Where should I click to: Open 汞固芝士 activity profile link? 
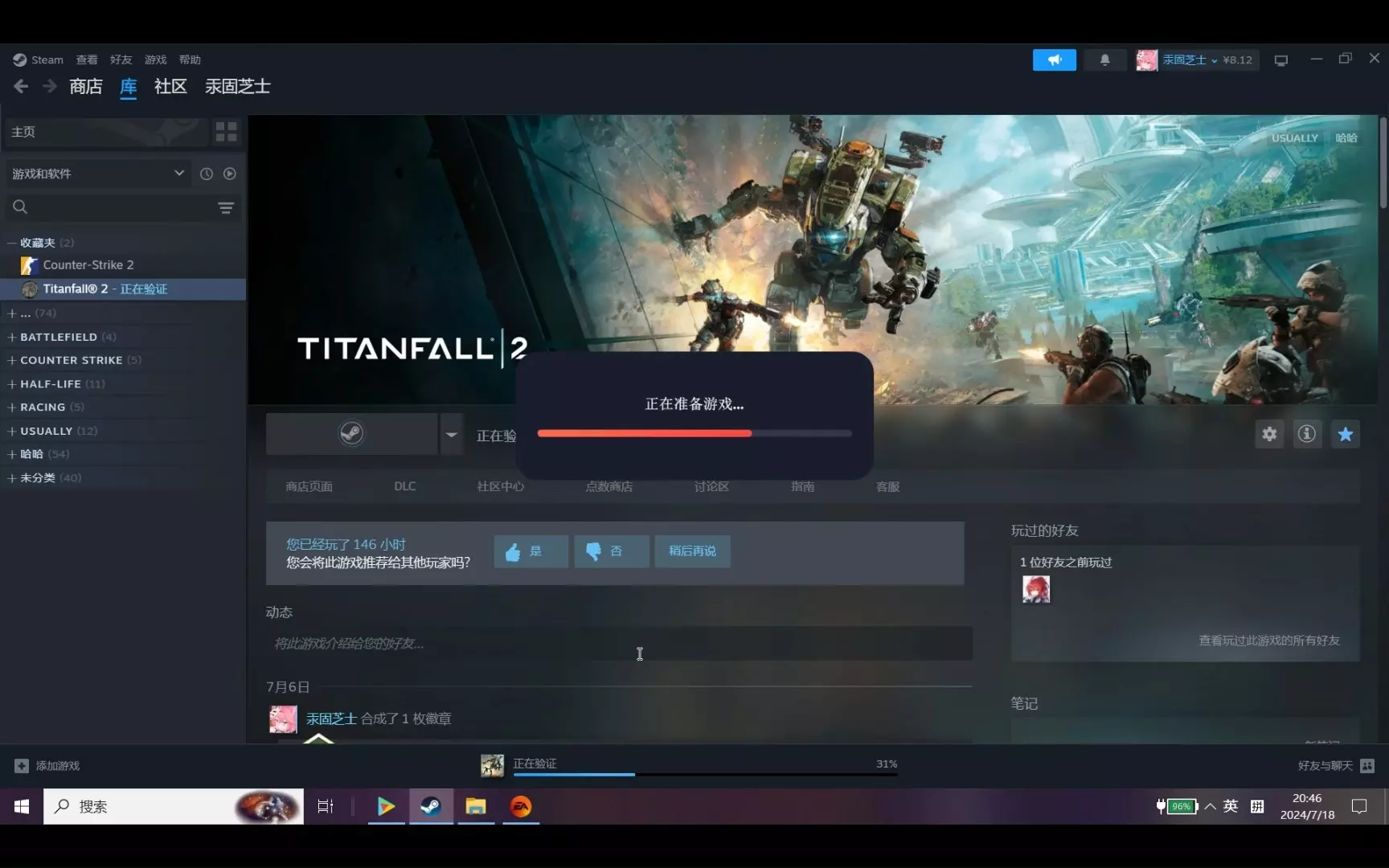pos(331,719)
